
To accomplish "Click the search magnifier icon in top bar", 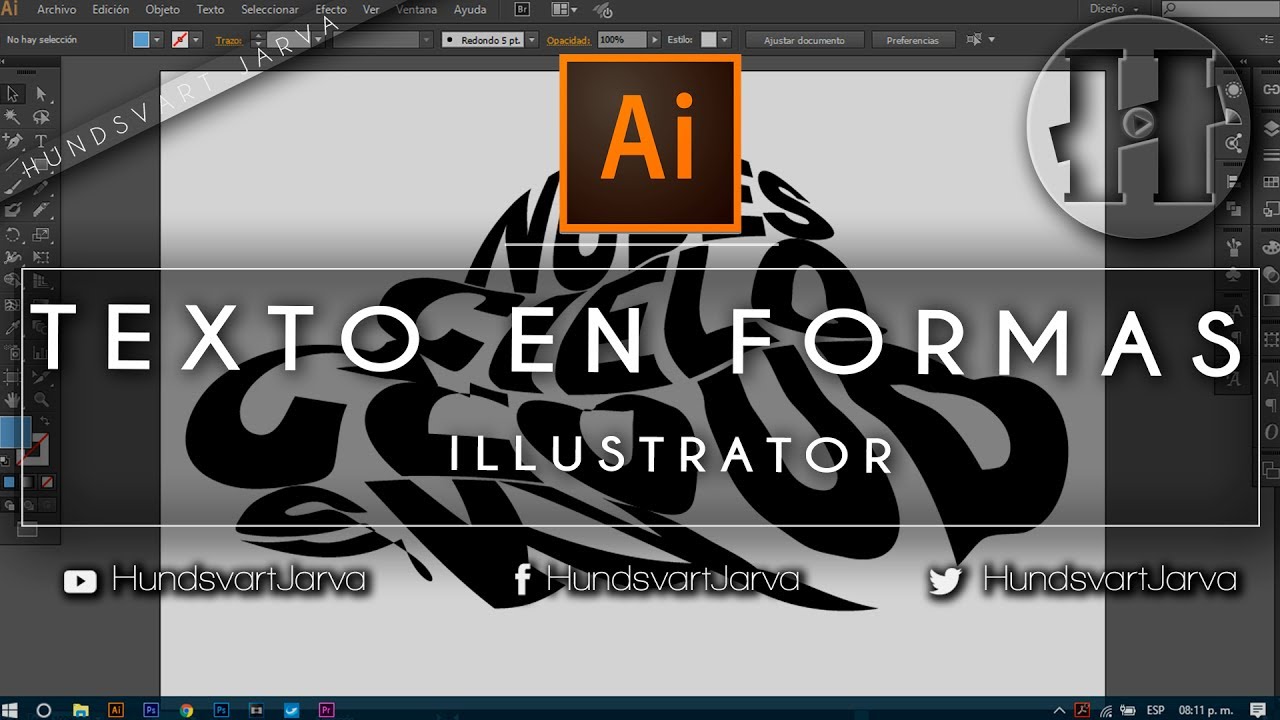I will click(1171, 9).
